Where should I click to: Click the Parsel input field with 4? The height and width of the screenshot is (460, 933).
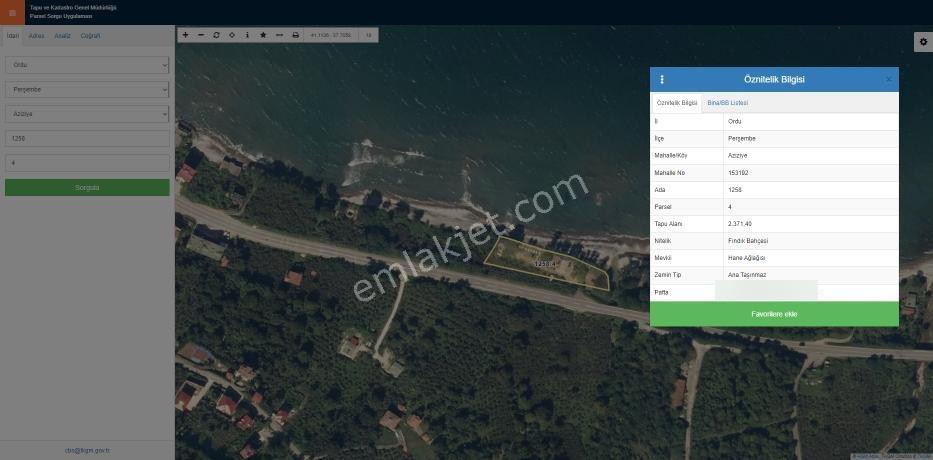click(x=87, y=162)
